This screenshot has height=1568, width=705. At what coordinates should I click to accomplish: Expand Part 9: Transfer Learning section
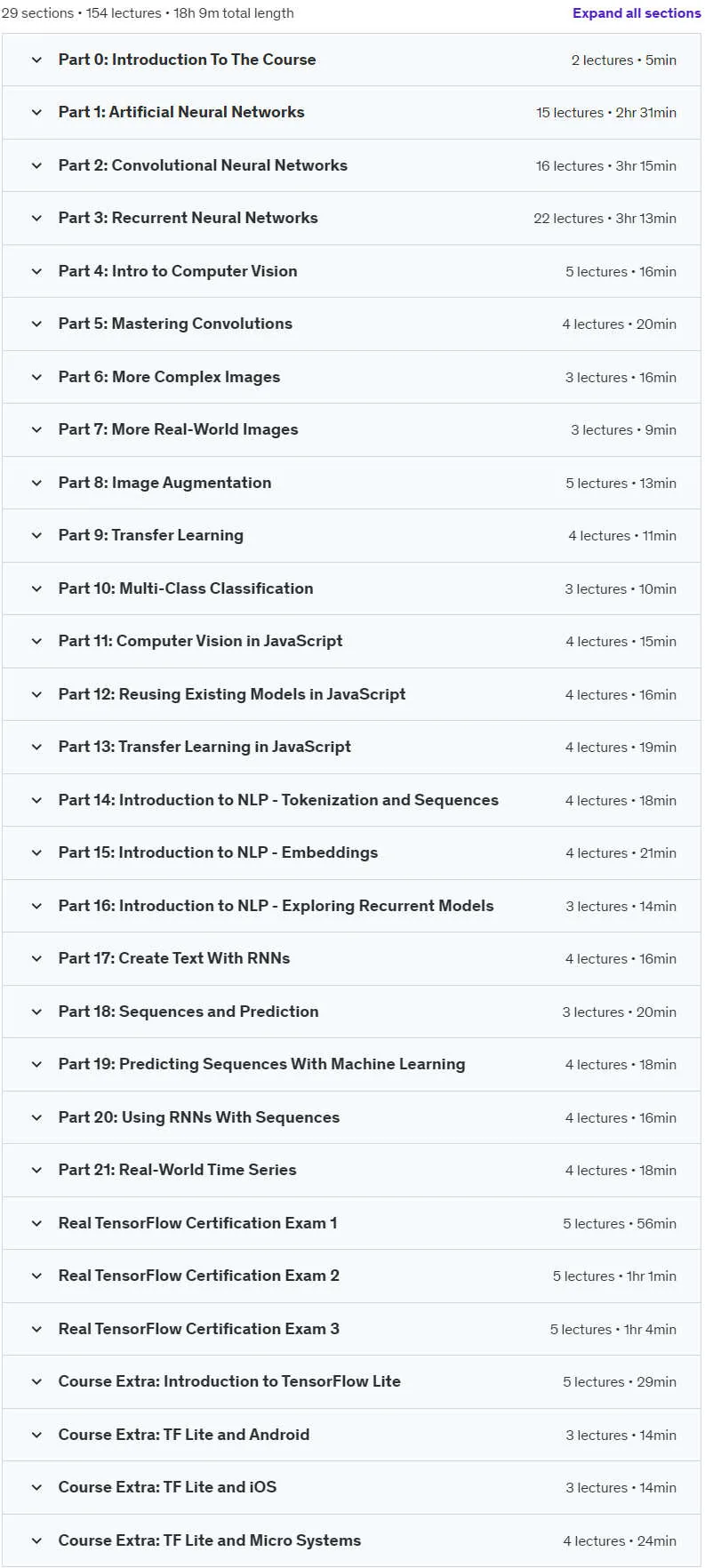click(351, 536)
